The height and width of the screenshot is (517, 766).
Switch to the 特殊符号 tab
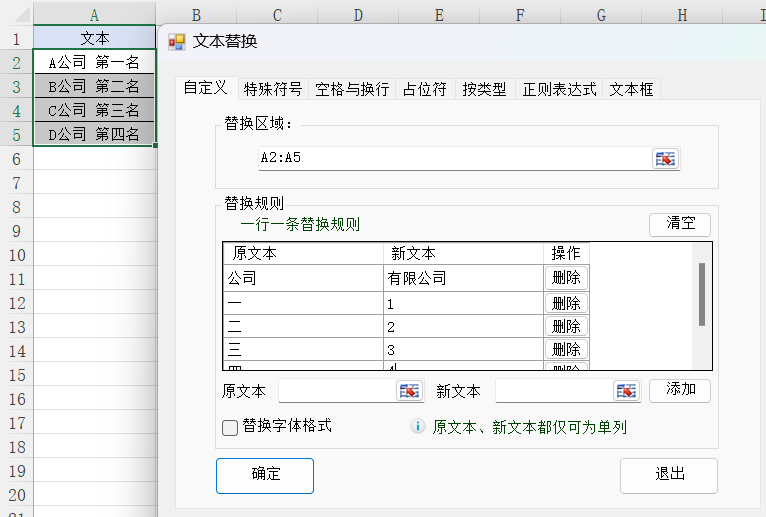tap(273, 89)
